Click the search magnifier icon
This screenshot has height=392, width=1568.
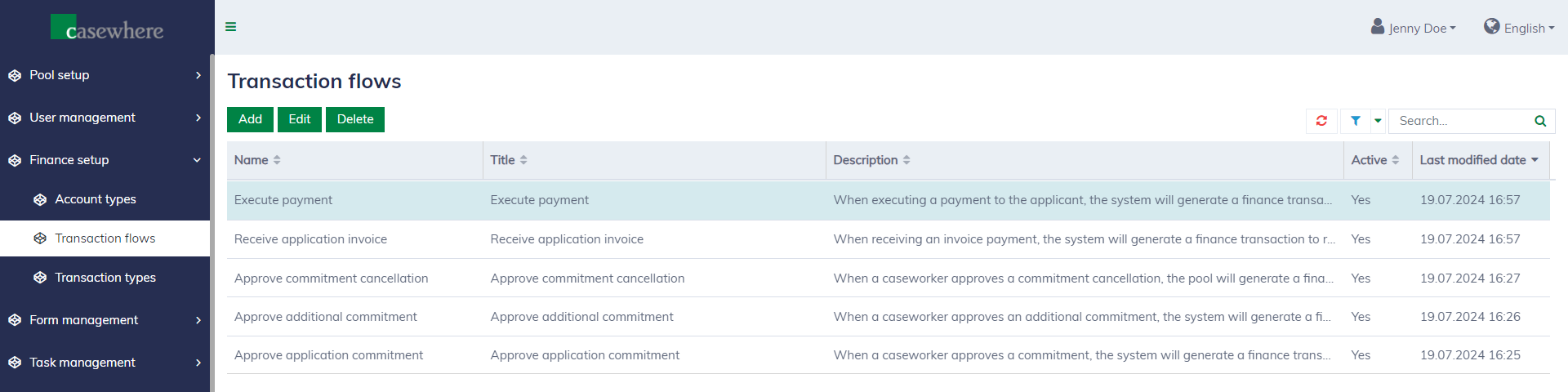(x=1539, y=121)
